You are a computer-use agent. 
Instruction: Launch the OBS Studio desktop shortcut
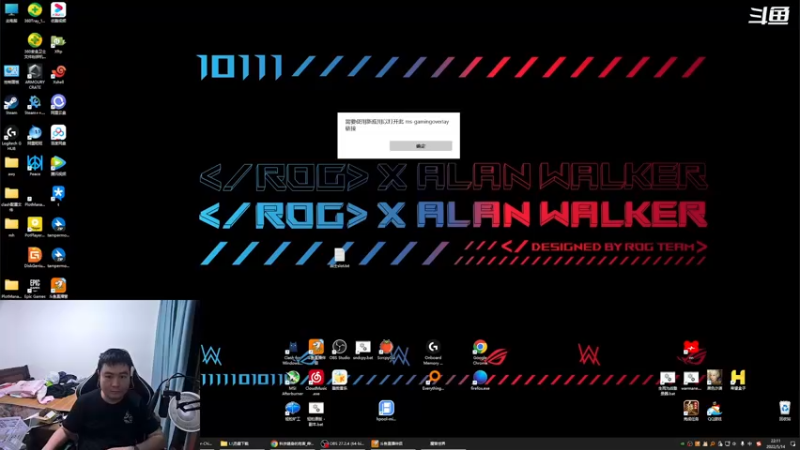coord(339,350)
